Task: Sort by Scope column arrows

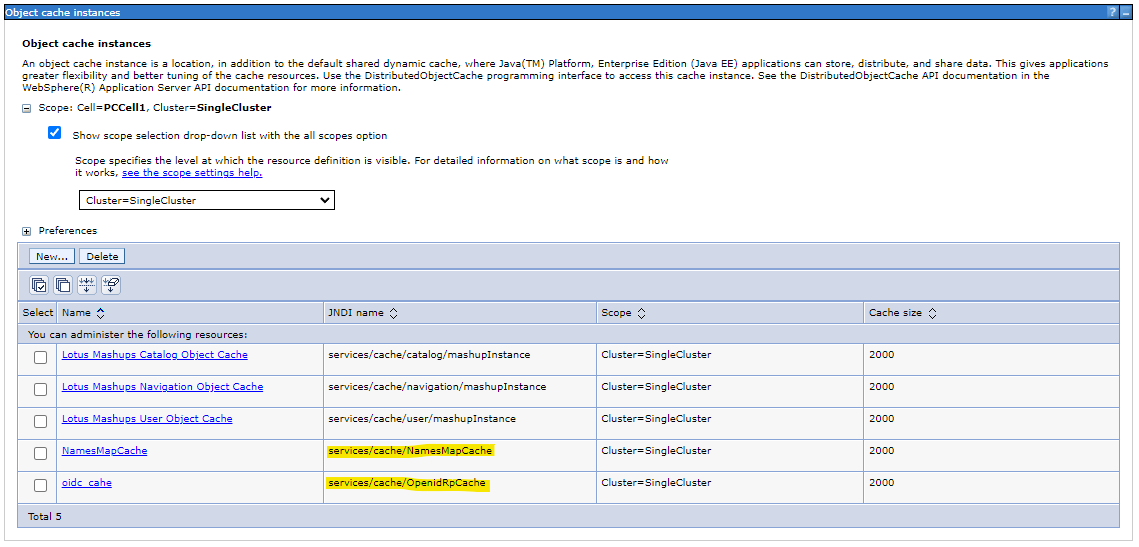Action: (x=641, y=313)
